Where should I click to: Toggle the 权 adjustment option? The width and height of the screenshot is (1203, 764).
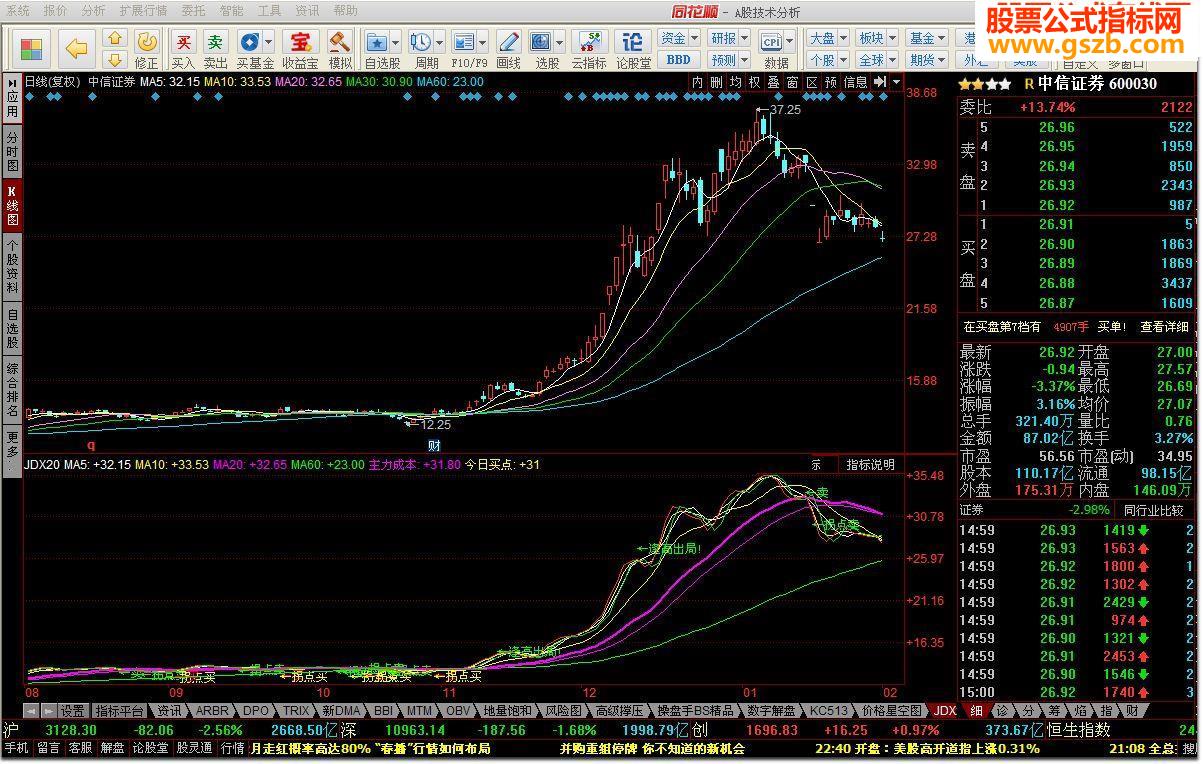(754, 82)
